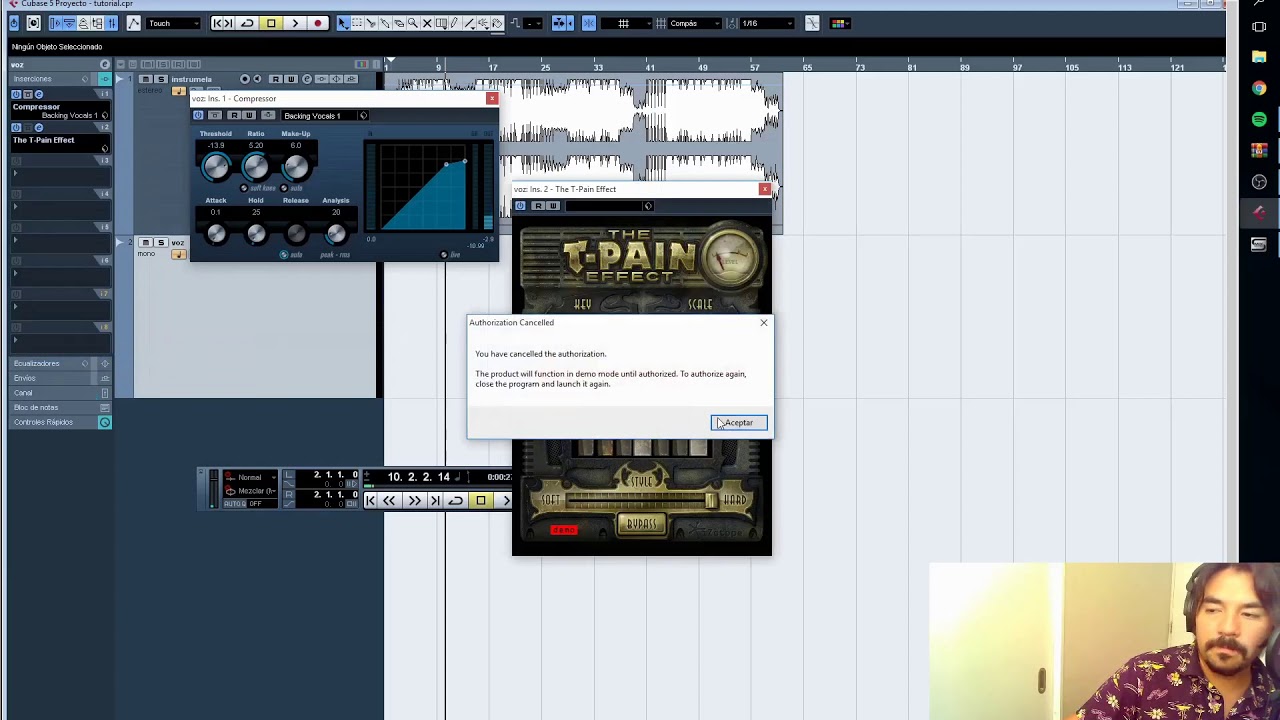Close the T-Pain Effect plugin window
1280x720 pixels.
click(x=765, y=189)
